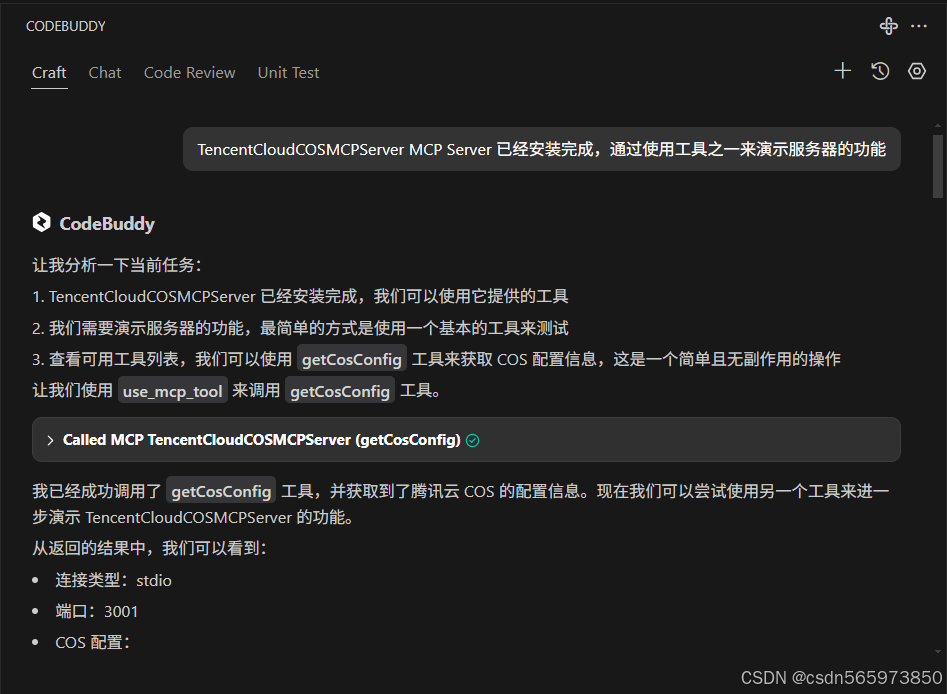Click the CODEBUDDY panel title
The image size is (947, 694).
coord(65,26)
